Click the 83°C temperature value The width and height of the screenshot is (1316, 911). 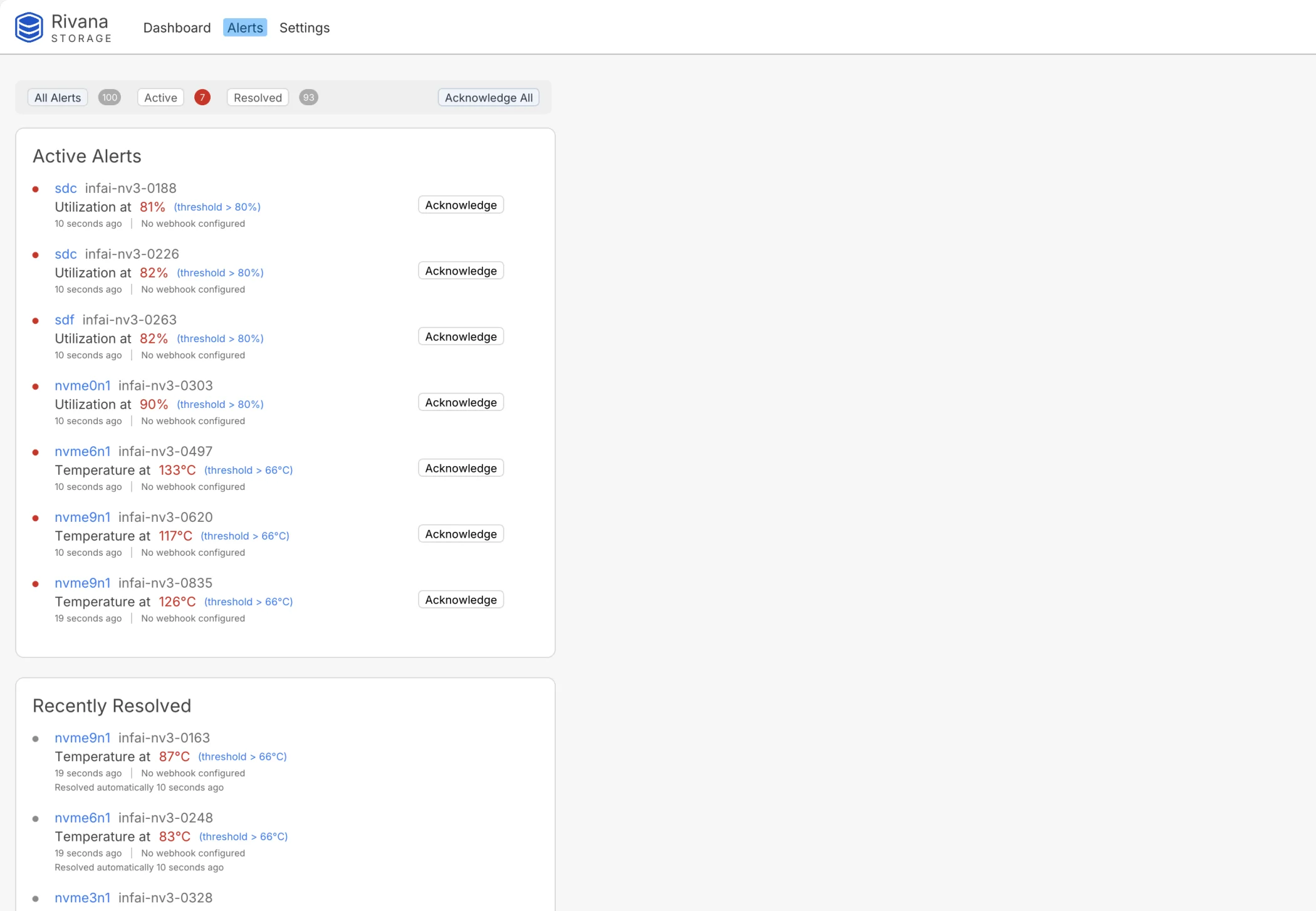[175, 836]
